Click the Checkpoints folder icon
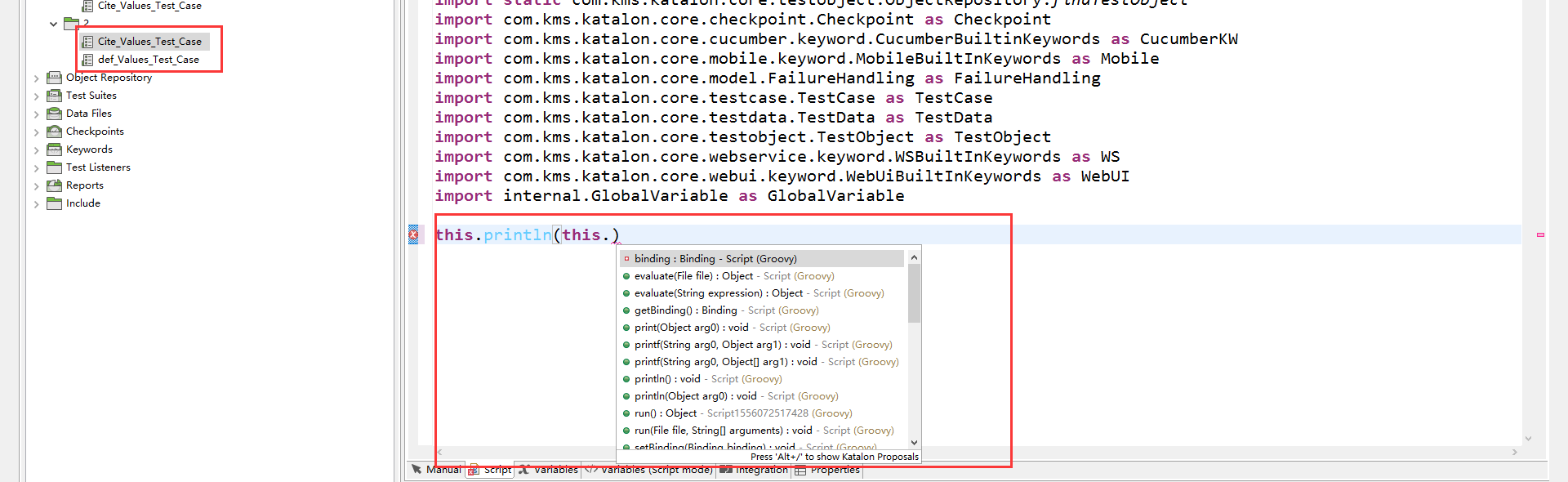The height and width of the screenshot is (482, 1568). 55,132
